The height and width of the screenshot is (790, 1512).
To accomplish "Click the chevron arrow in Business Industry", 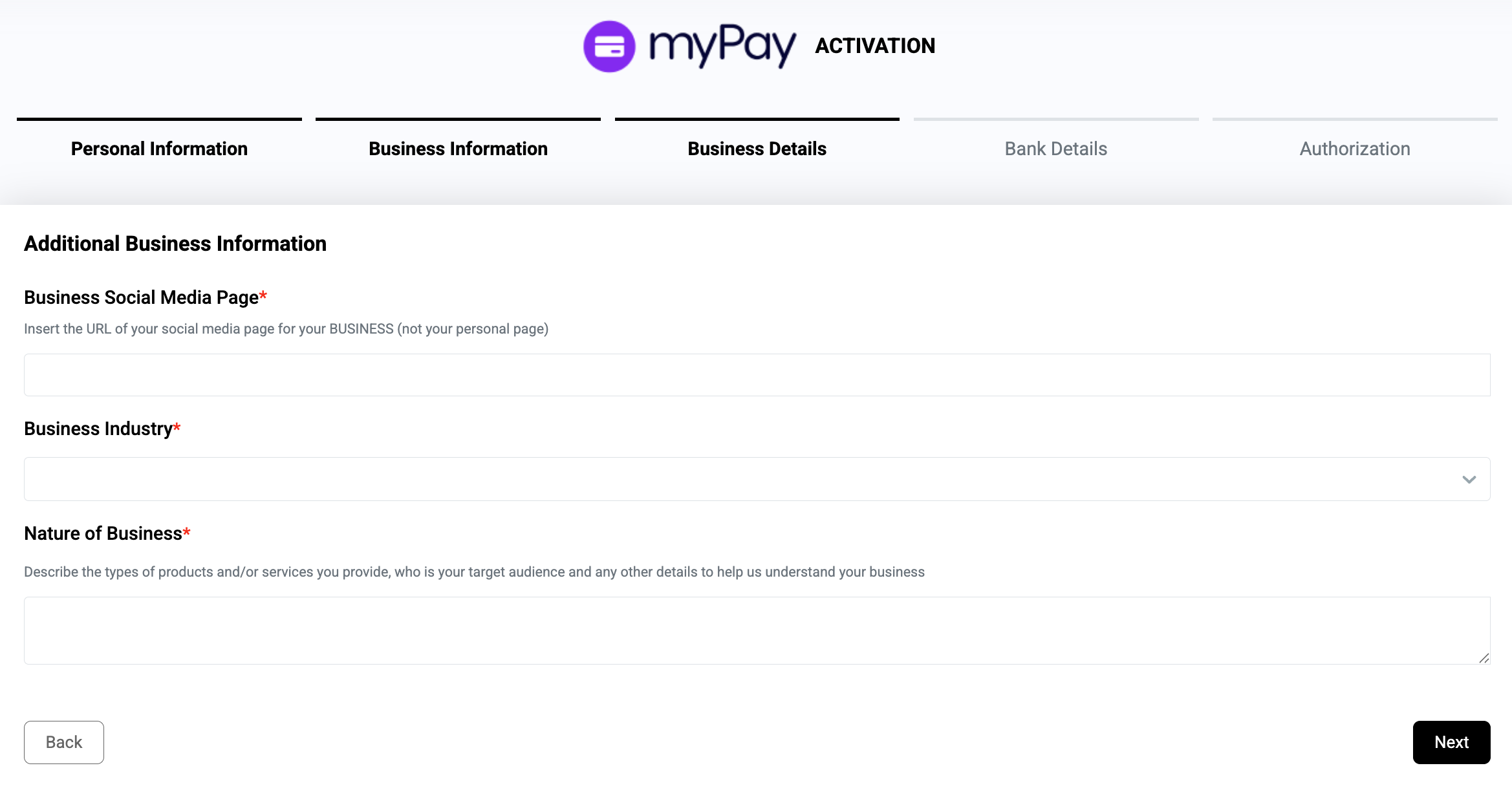I will 1469,479.
